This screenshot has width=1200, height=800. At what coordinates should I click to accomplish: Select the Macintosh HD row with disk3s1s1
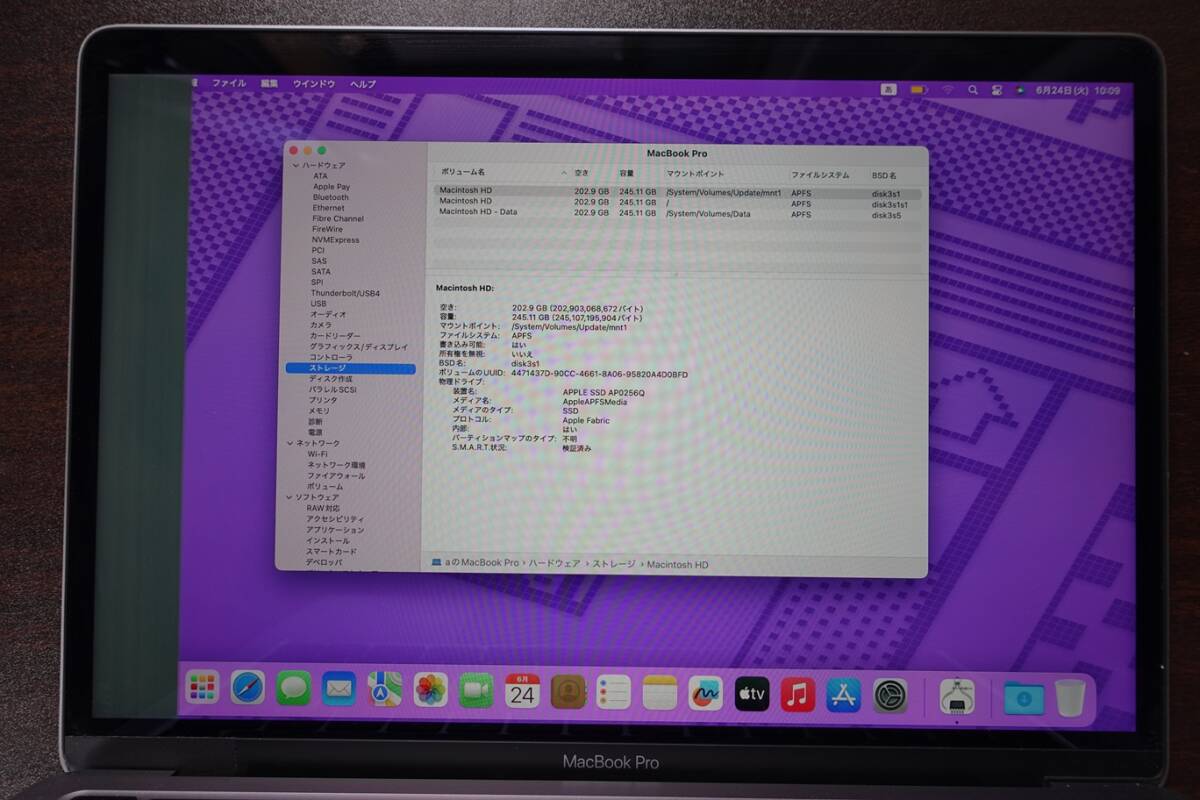coord(677,202)
